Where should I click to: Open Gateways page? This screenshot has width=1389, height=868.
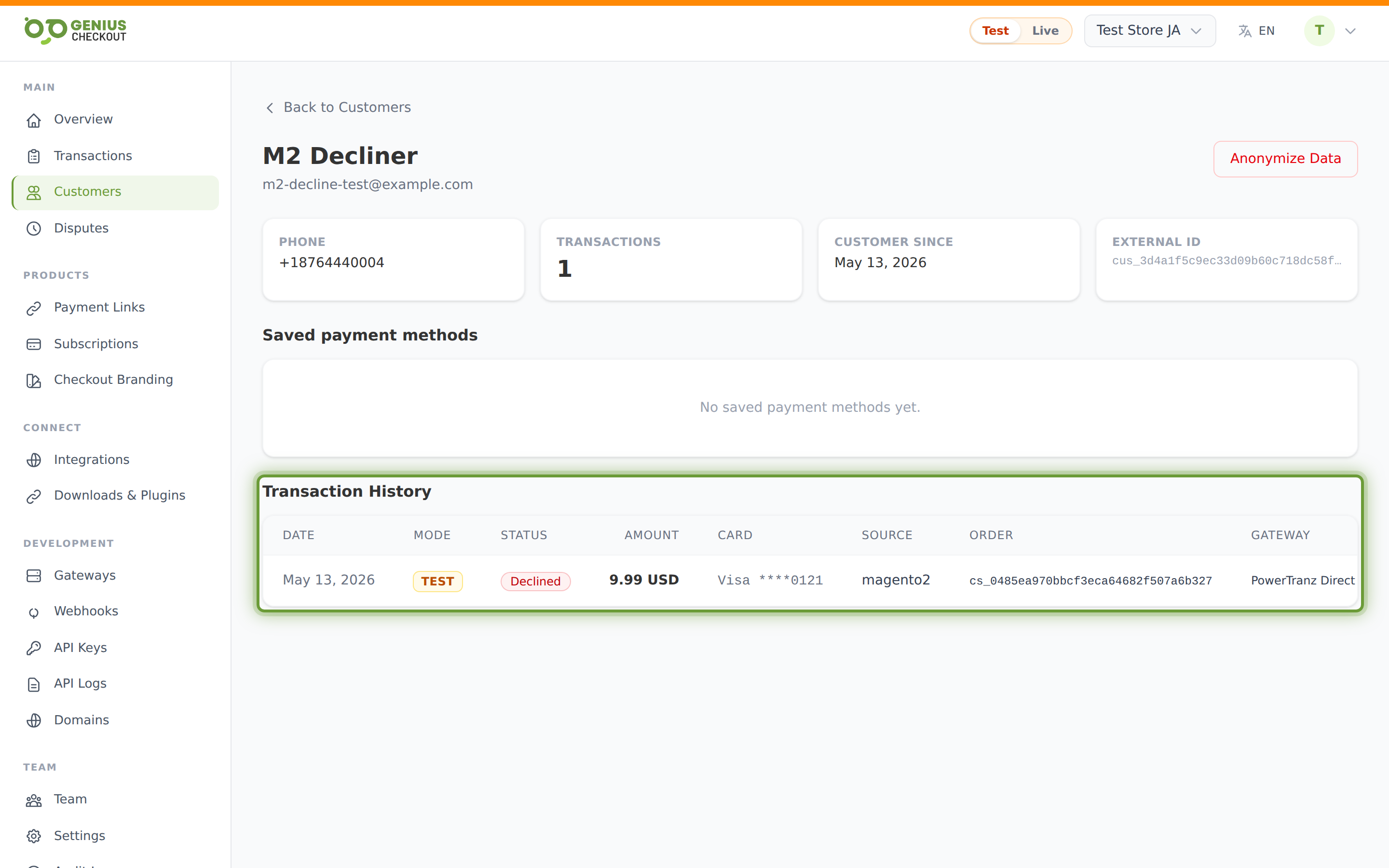coord(115,575)
